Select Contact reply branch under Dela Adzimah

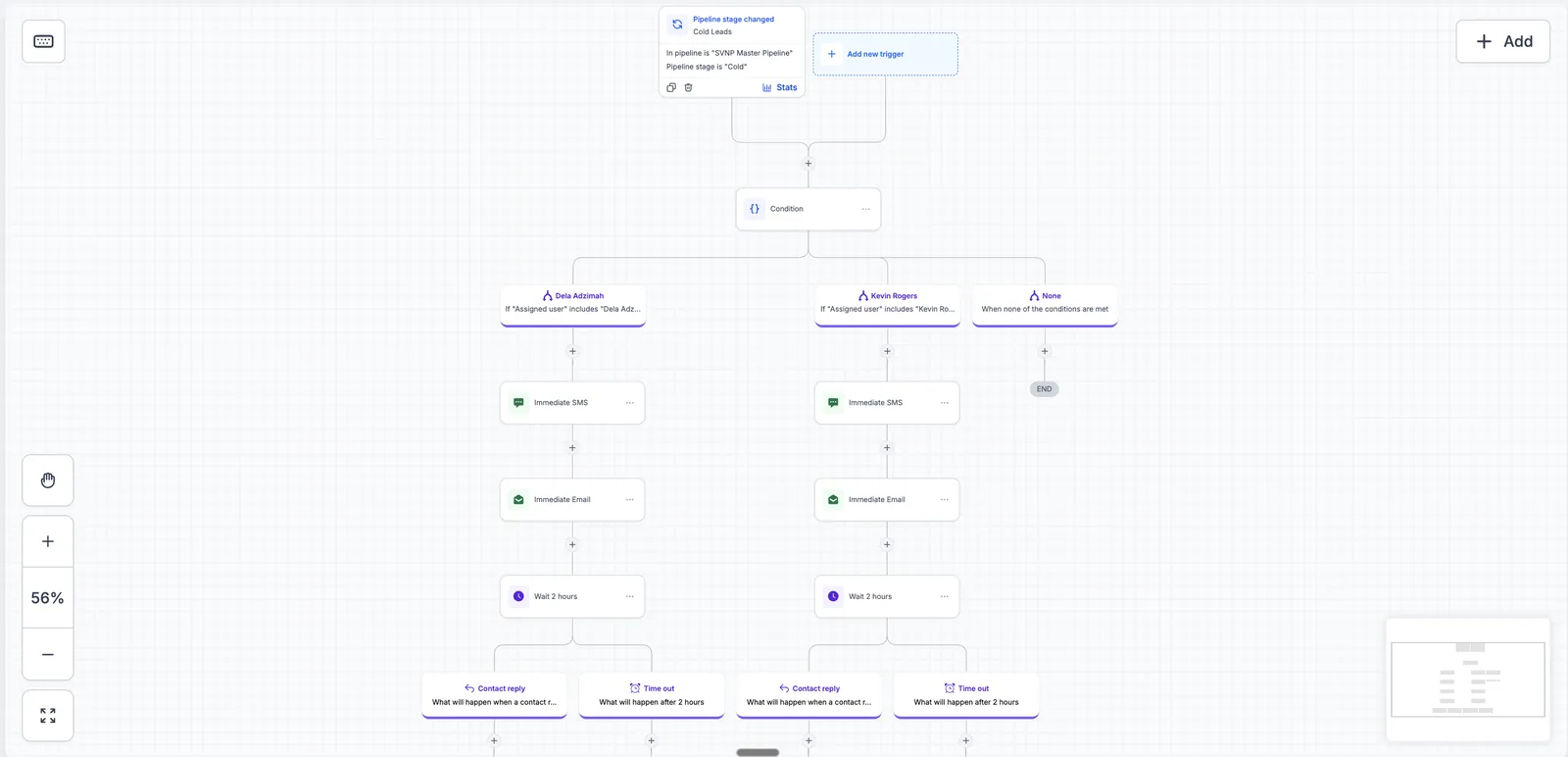coord(494,696)
